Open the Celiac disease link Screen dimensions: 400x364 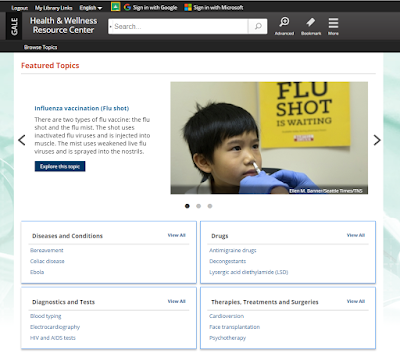point(47,261)
